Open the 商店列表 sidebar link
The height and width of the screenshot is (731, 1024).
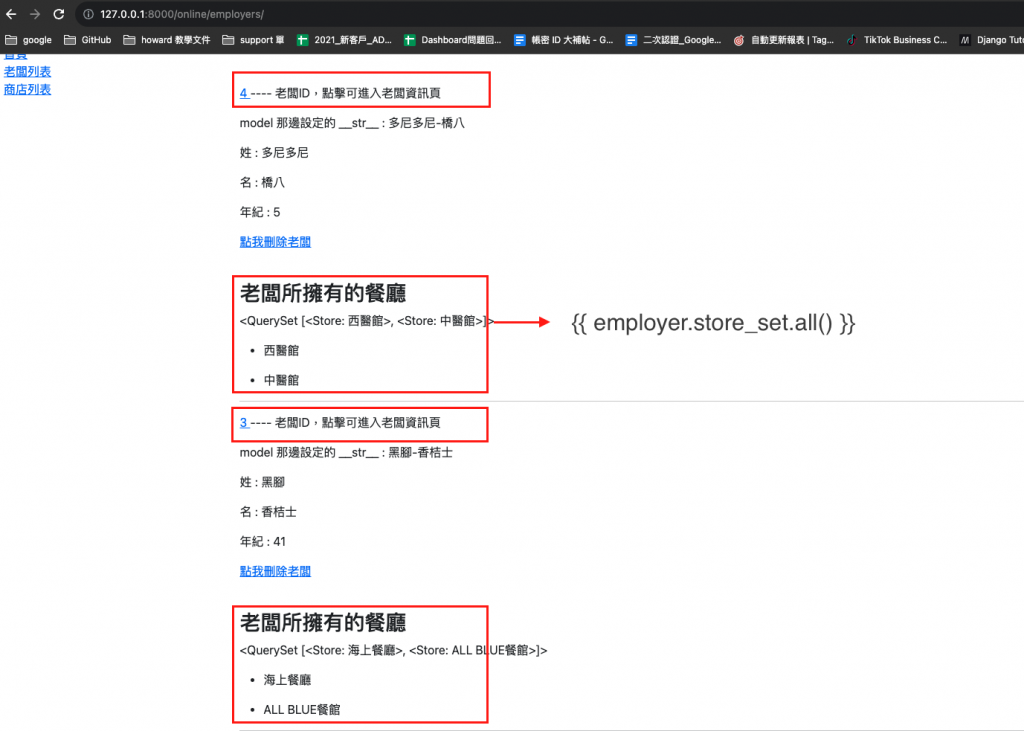tap(27, 89)
